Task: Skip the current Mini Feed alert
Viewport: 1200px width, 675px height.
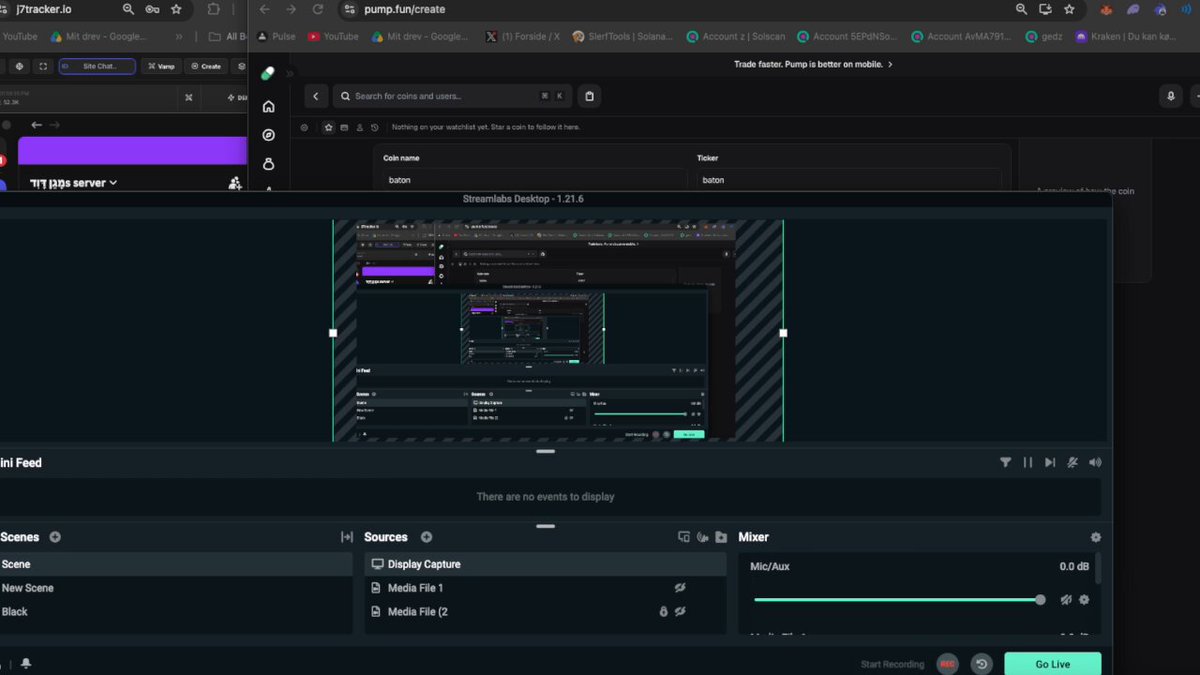Action: point(1050,462)
